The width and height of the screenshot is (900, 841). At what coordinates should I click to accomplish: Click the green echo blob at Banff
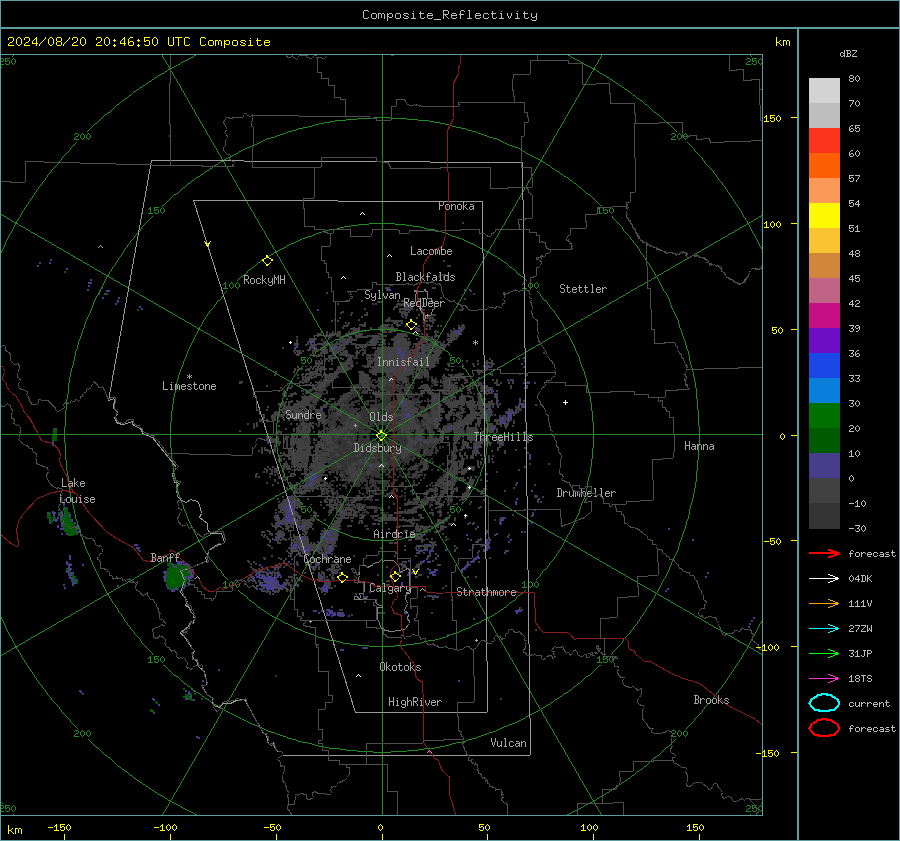point(177,576)
